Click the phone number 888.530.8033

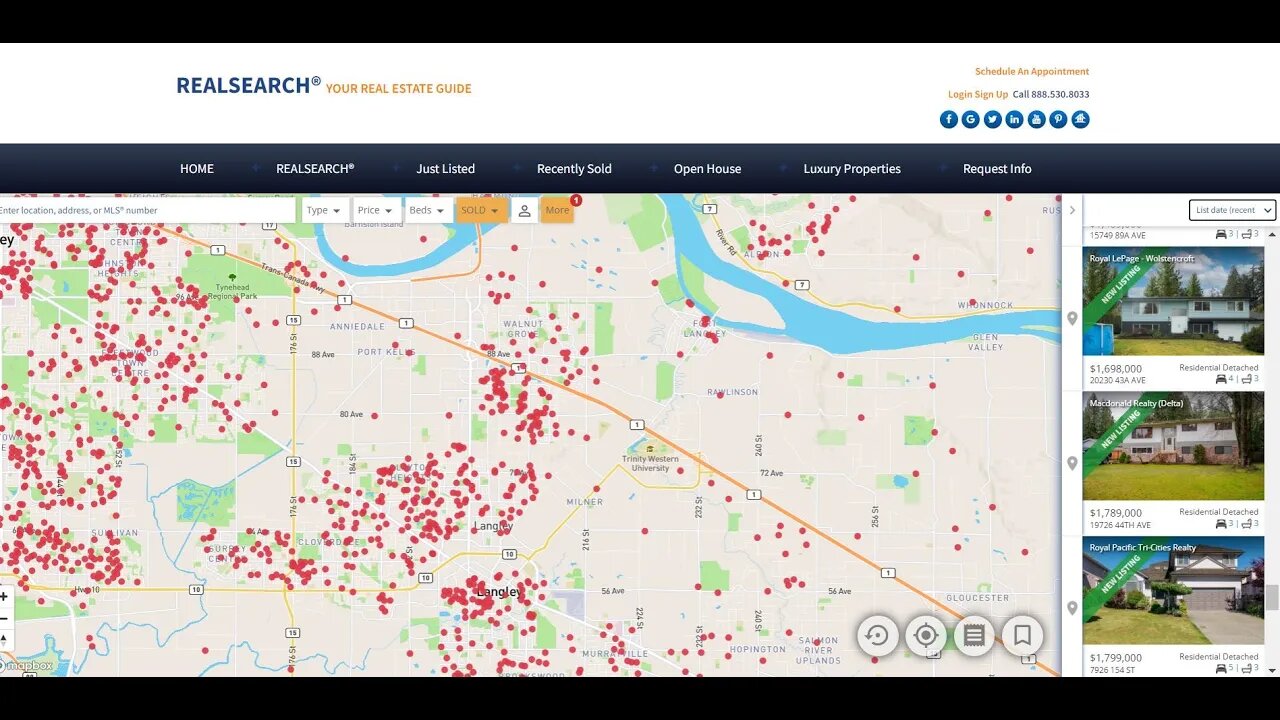click(x=1060, y=95)
